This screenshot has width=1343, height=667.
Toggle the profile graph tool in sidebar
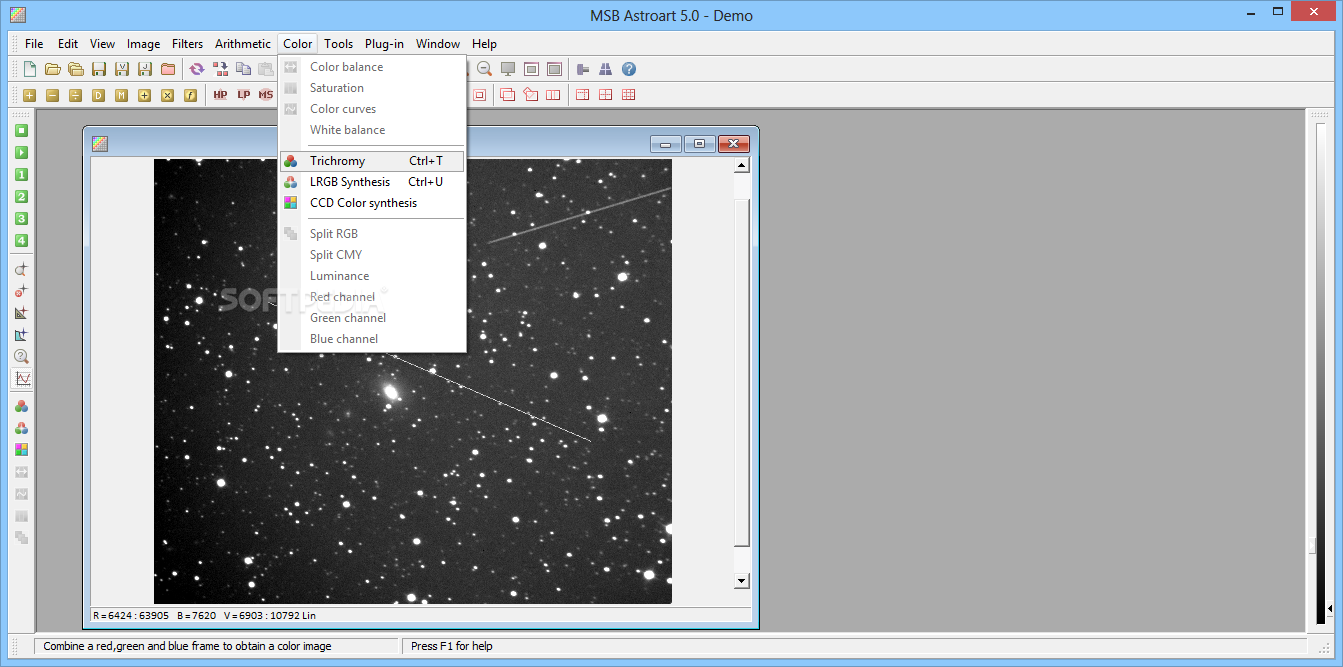point(21,379)
